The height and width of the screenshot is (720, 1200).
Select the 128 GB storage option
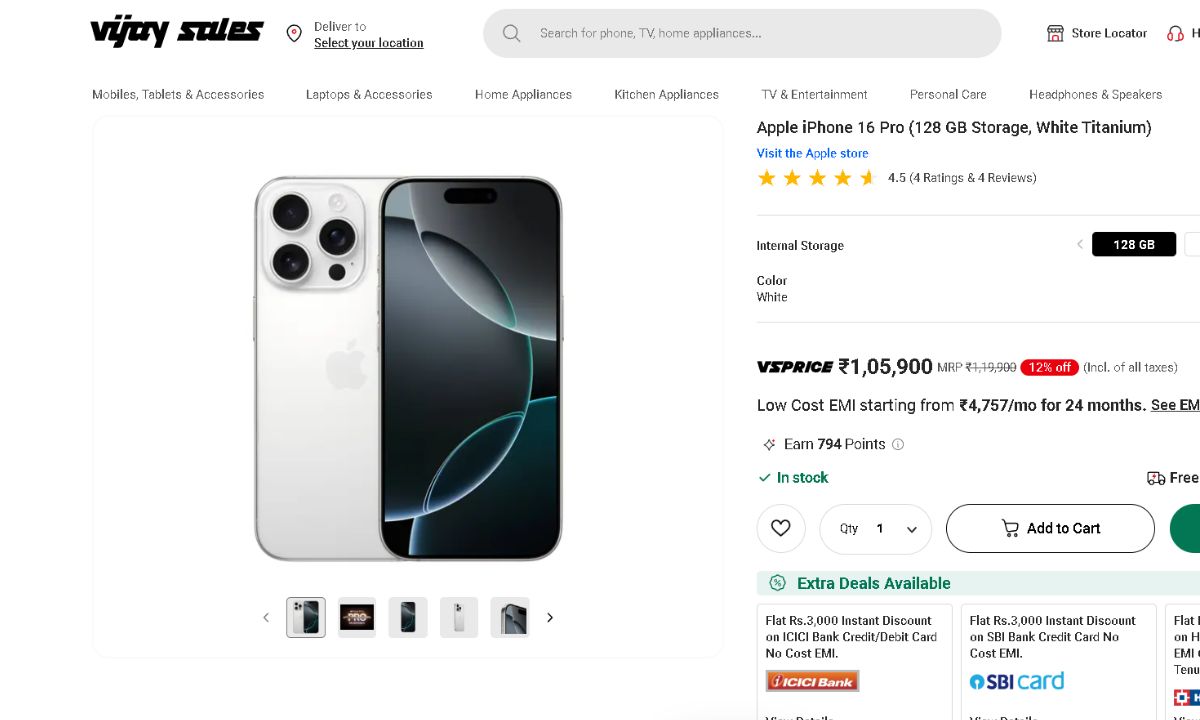coord(1133,245)
